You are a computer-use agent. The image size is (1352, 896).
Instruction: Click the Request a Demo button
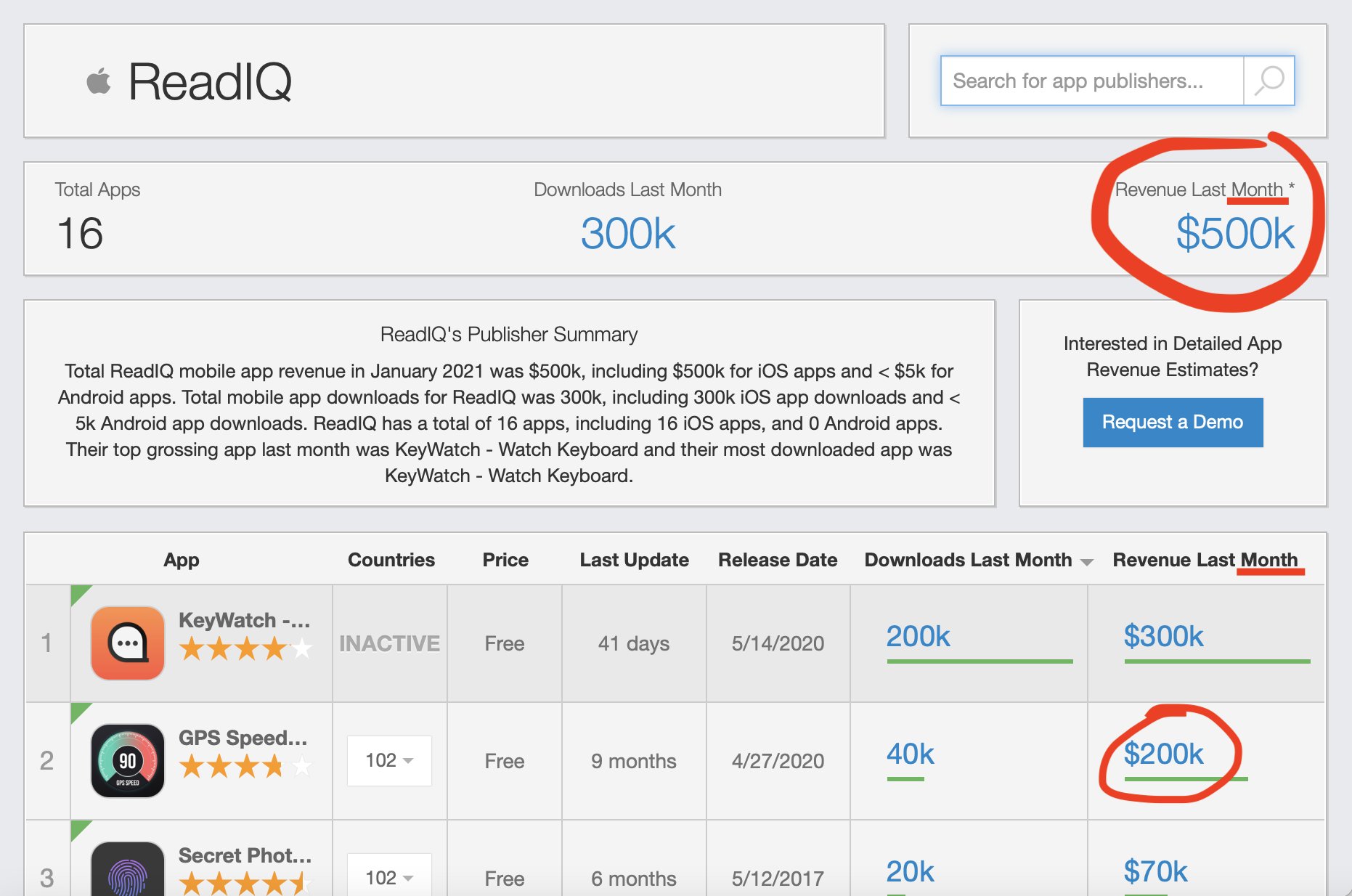click(x=1173, y=422)
